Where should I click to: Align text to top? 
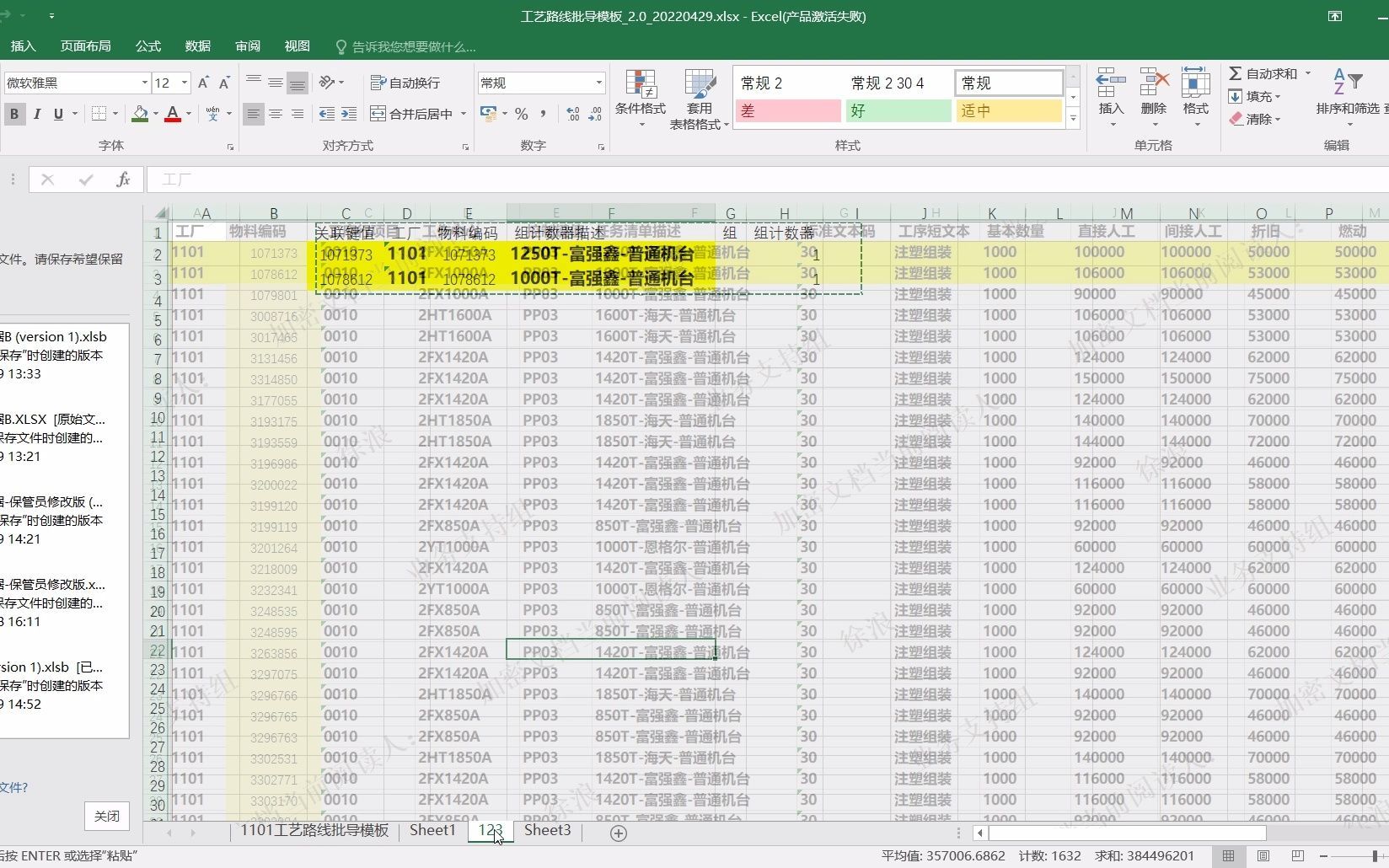point(254,83)
